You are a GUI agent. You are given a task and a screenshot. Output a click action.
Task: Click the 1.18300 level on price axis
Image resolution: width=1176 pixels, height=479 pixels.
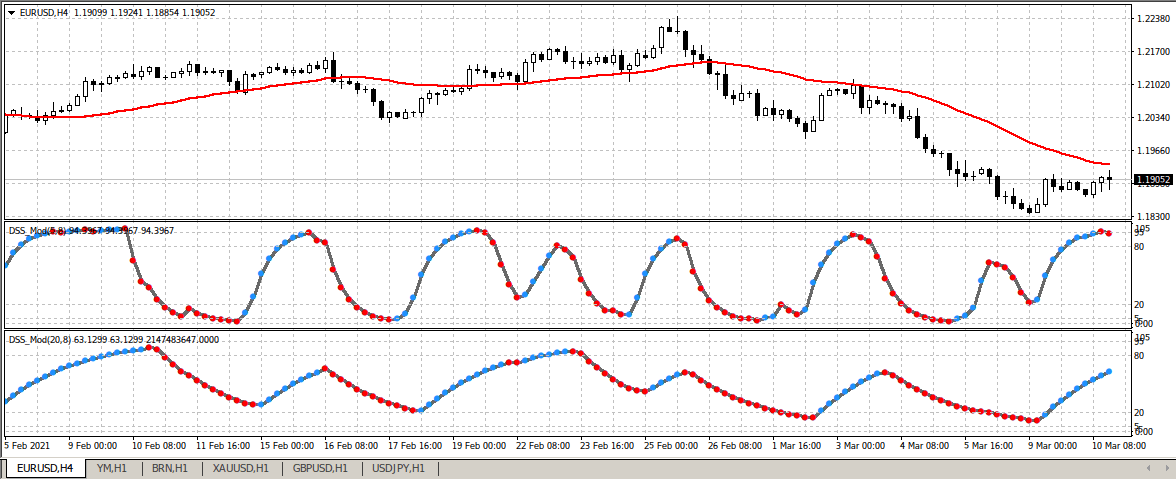click(1152, 216)
